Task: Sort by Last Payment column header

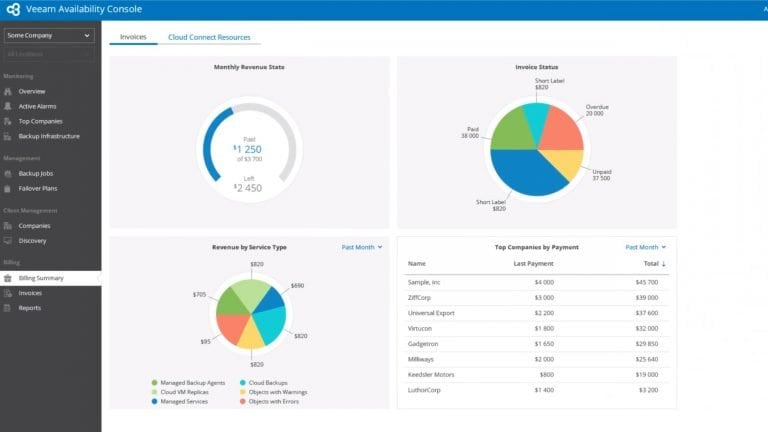Action: [x=533, y=264]
